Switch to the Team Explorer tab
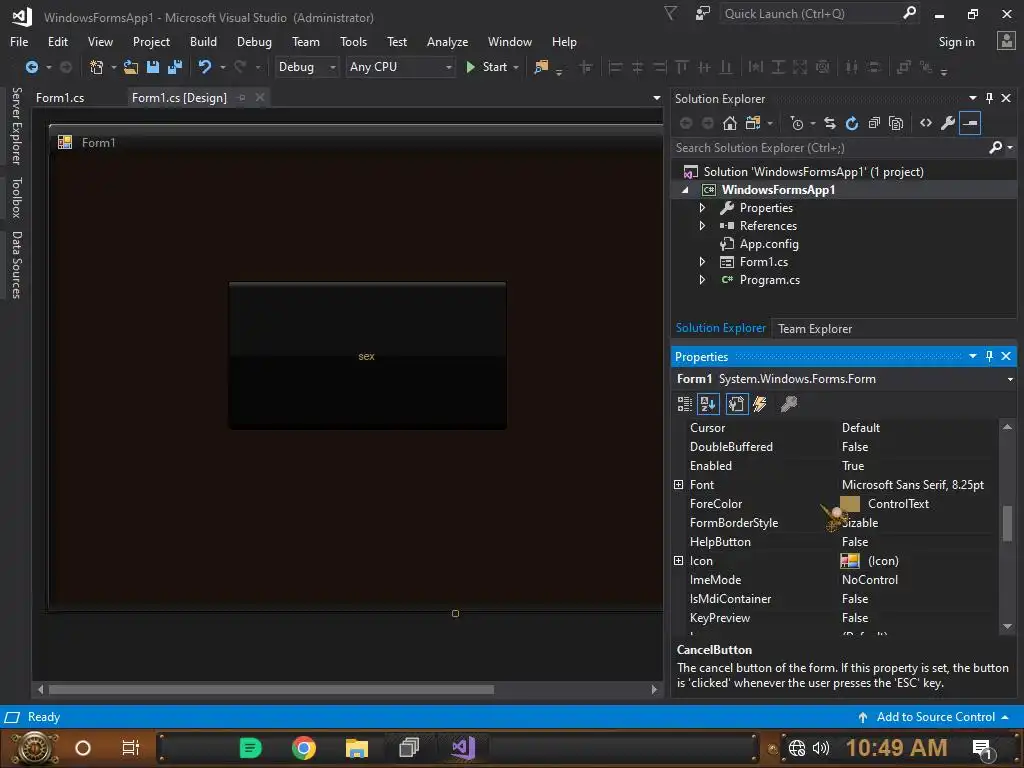 (x=814, y=328)
